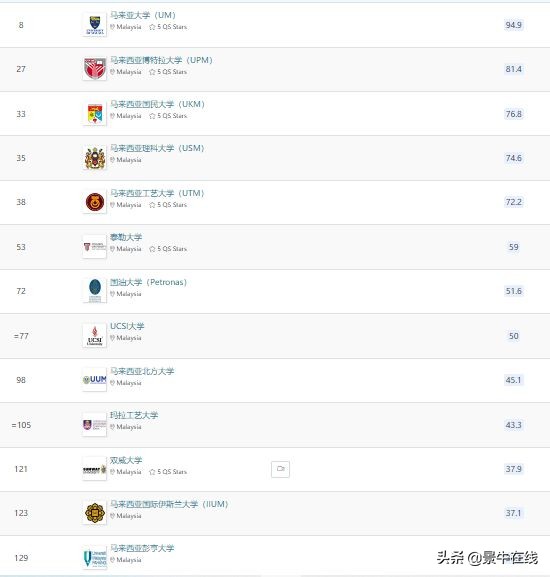Click the 5 QS Stars badge for UTM

(168, 205)
